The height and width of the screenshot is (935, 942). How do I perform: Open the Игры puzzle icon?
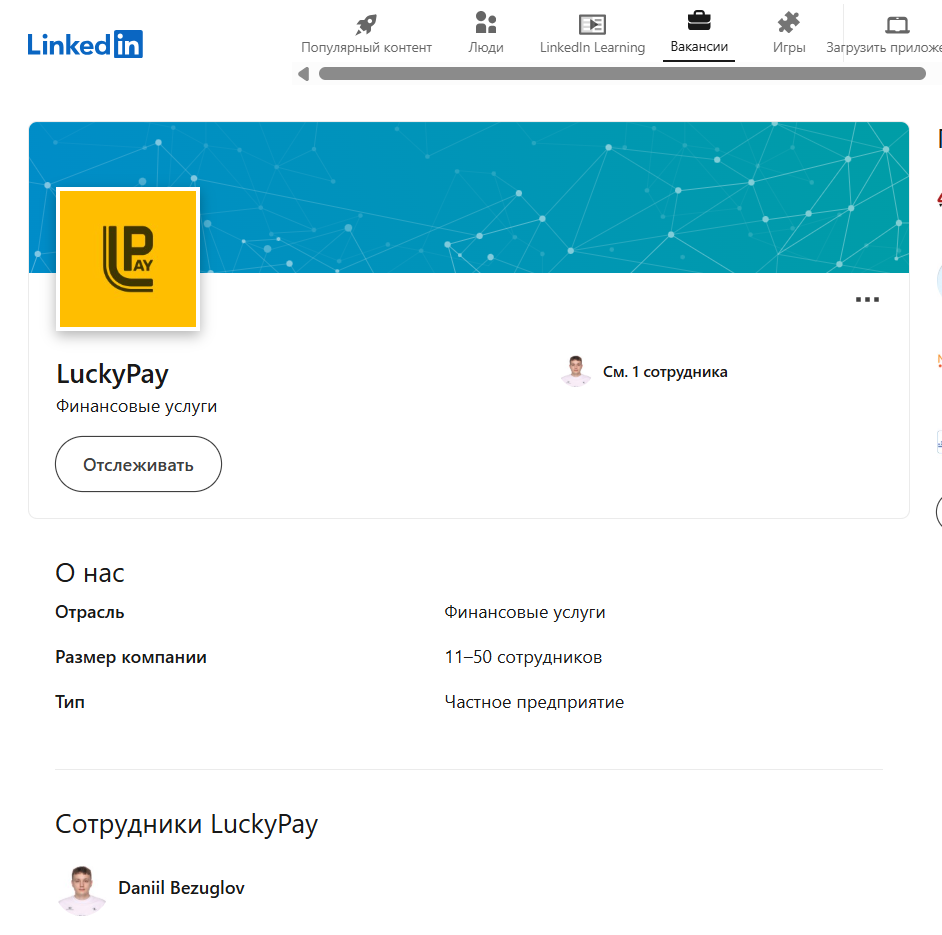coord(788,23)
